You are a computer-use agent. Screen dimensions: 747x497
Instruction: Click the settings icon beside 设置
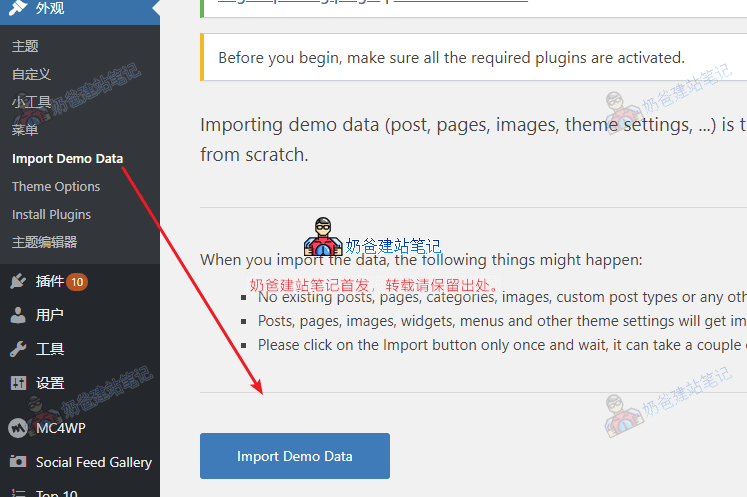click(18, 383)
